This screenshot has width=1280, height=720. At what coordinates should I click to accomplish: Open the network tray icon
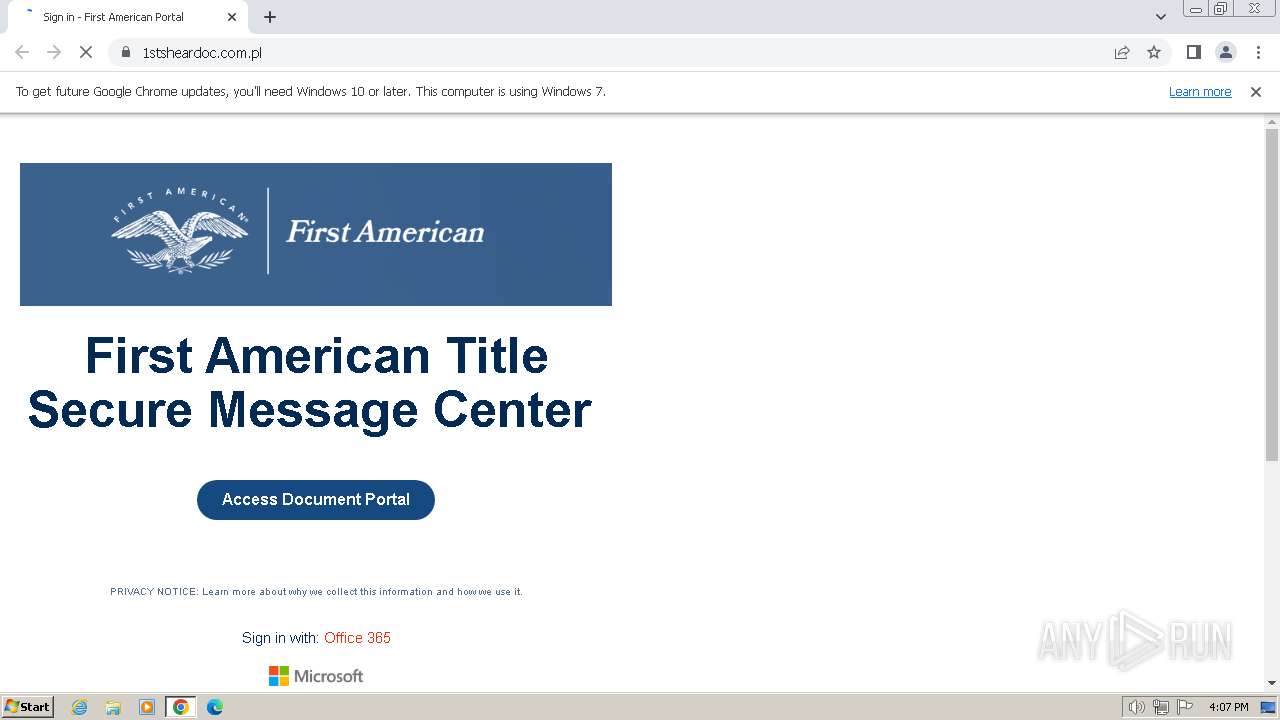point(1161,707)
